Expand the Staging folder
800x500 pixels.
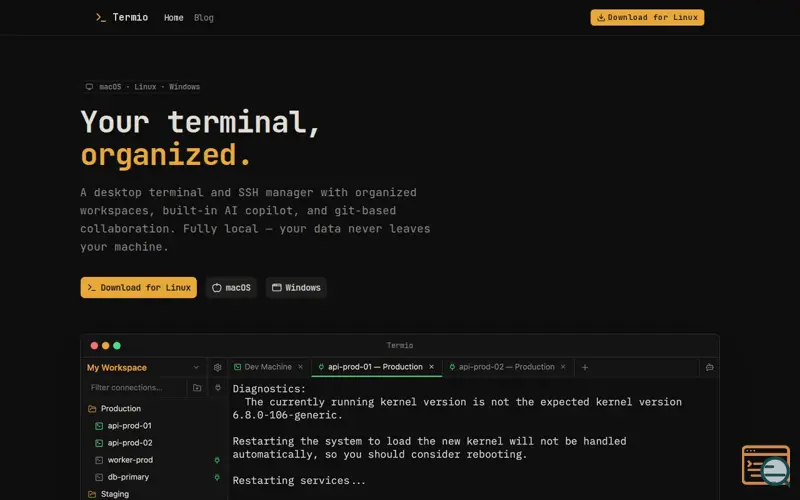[x=114, y=494]
